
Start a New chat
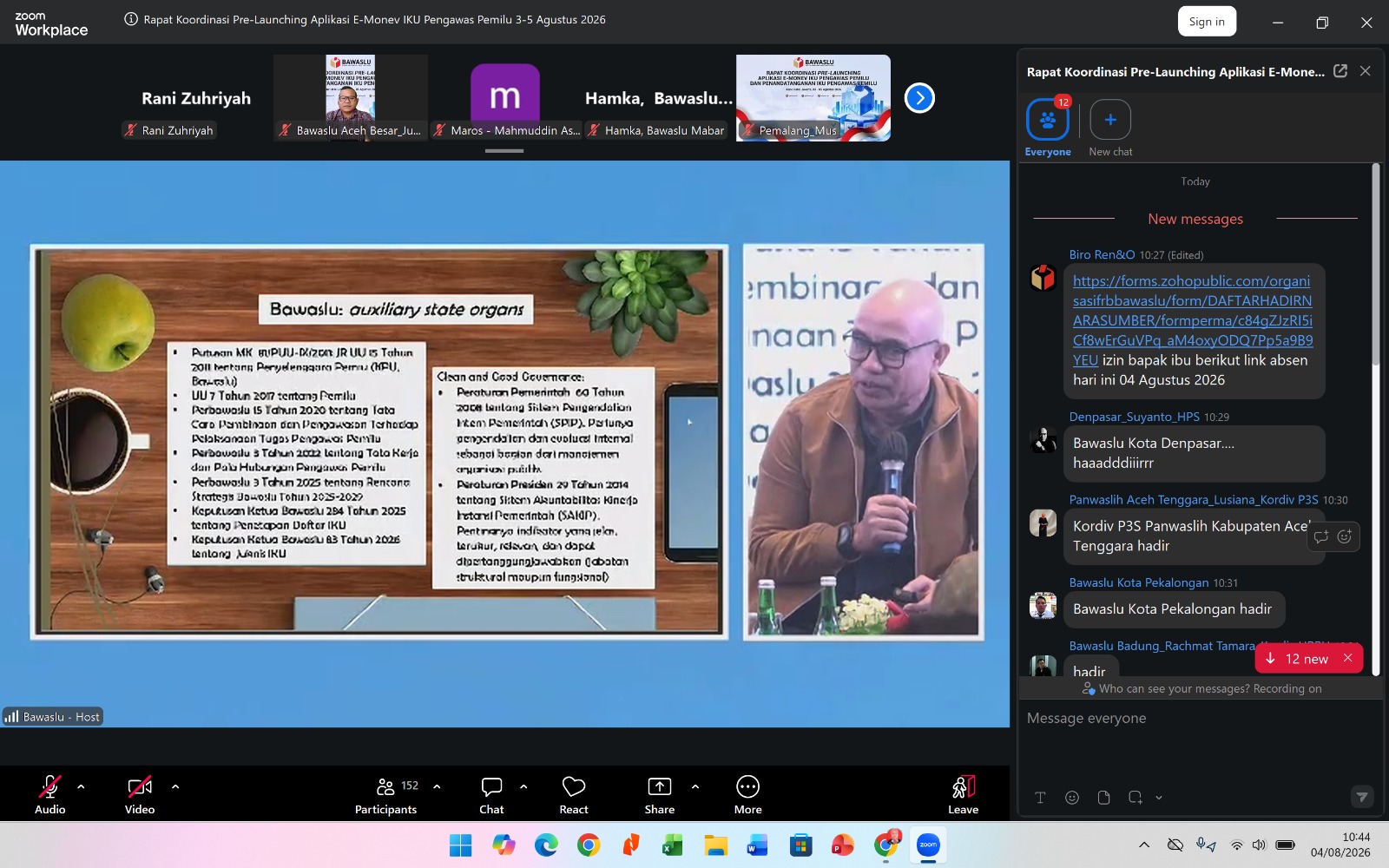point(1110,127)
